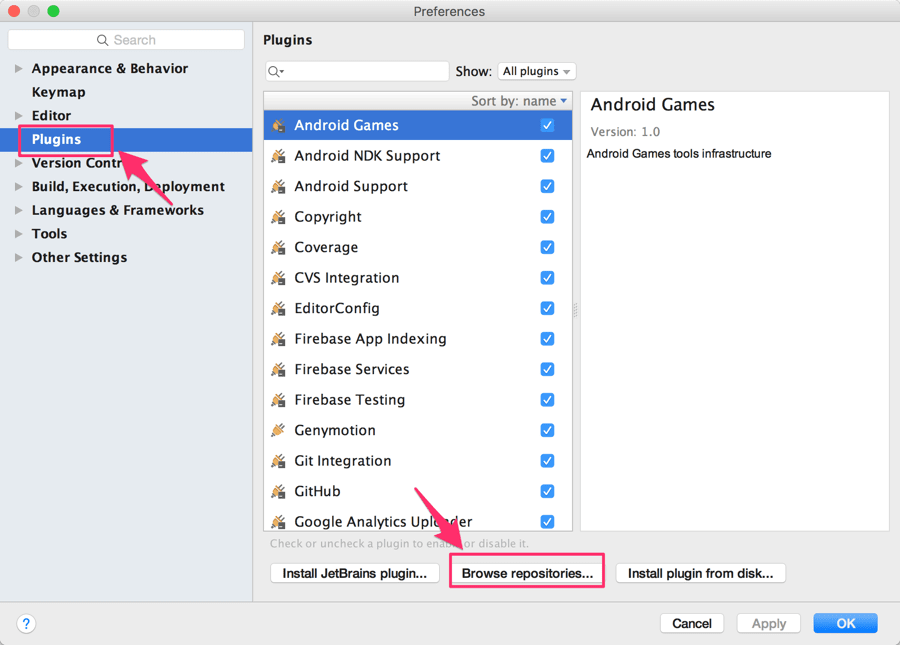The height and width of the screenshot is (645, 900).
Task: Select the GitHub plugin row
Action: point(418,491)
